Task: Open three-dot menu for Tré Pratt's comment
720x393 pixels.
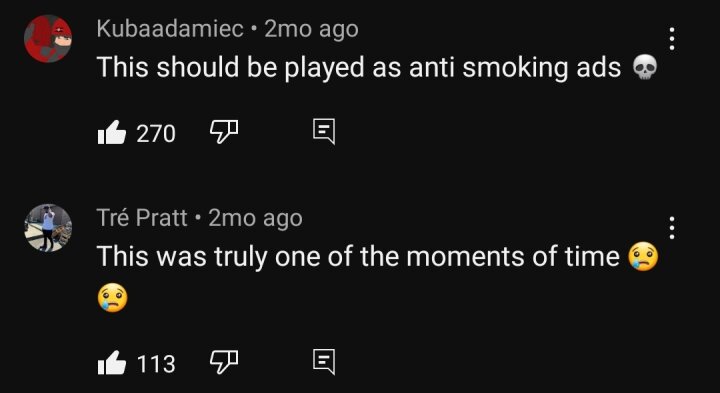Action: tap(672, 228)
